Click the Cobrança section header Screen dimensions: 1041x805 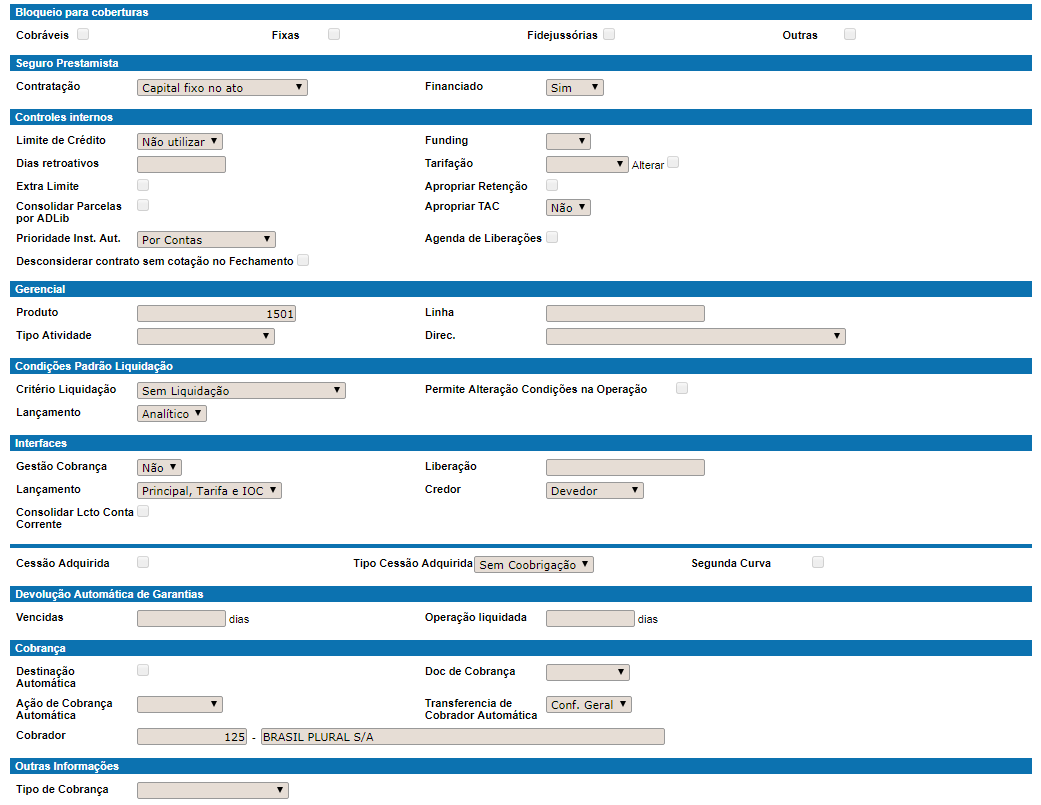pos(520,648)
